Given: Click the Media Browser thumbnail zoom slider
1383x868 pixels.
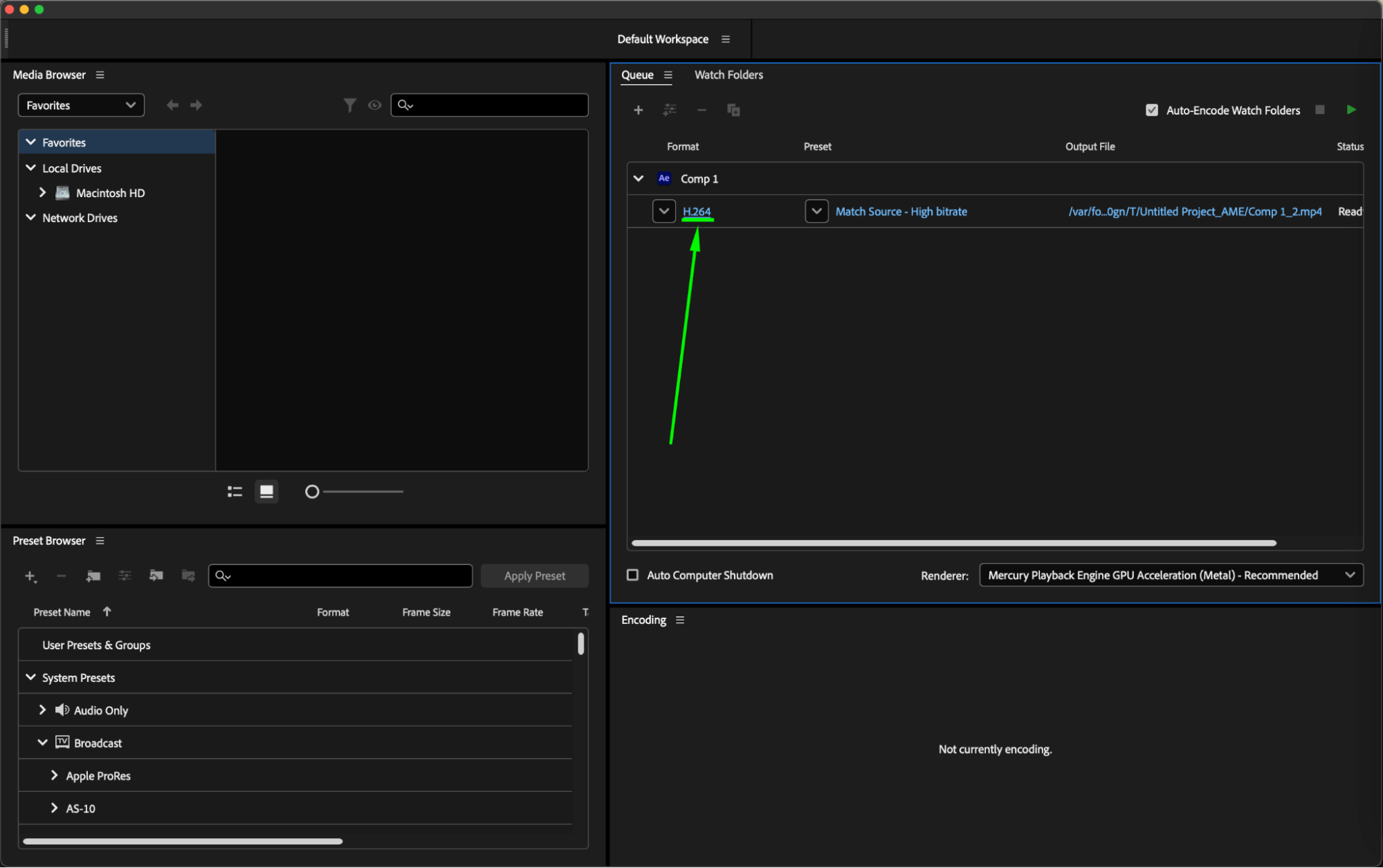Looking at the screenshot, I should [313, 492].
